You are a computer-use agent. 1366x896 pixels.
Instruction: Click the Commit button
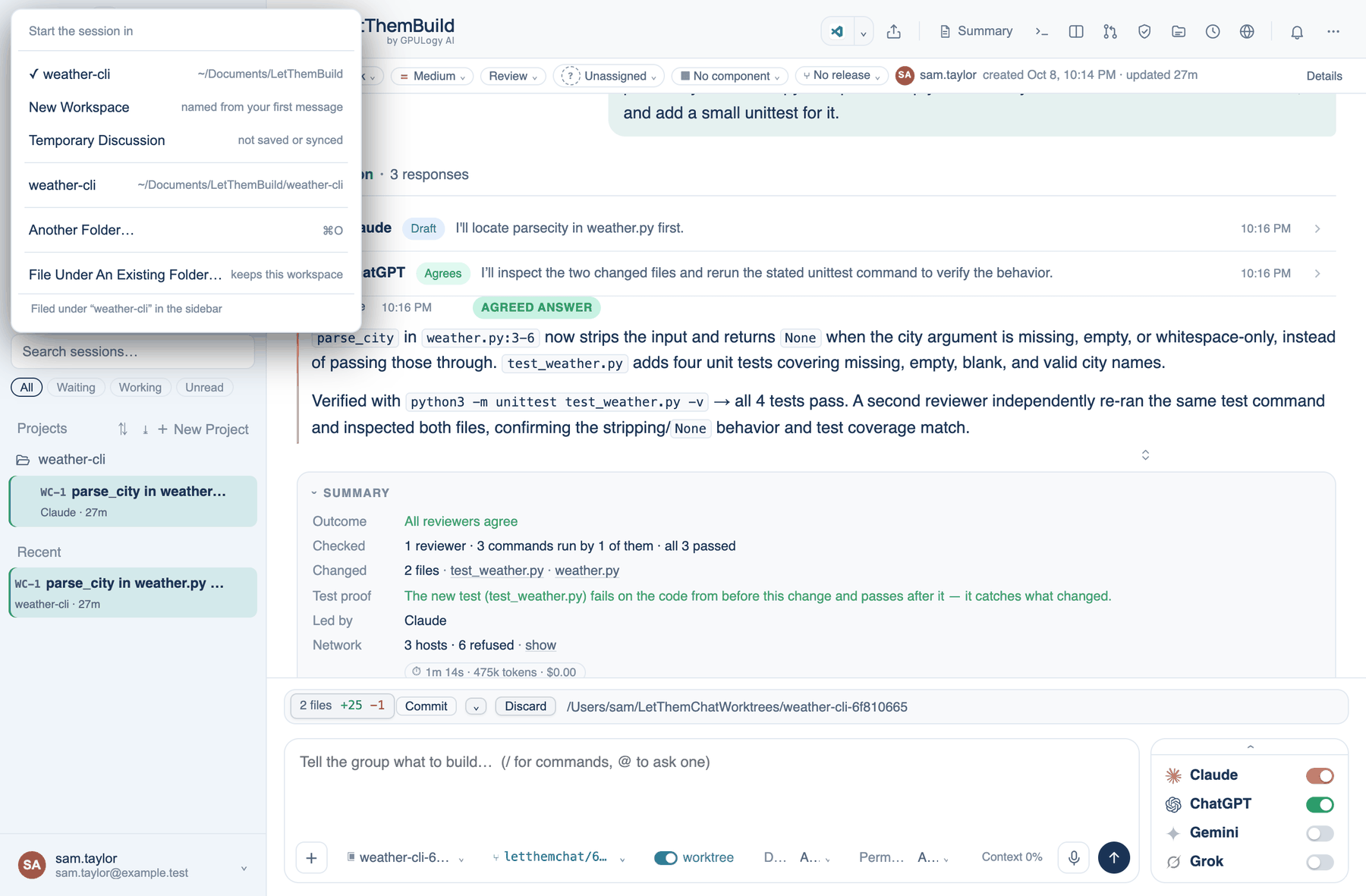point(426,706)
